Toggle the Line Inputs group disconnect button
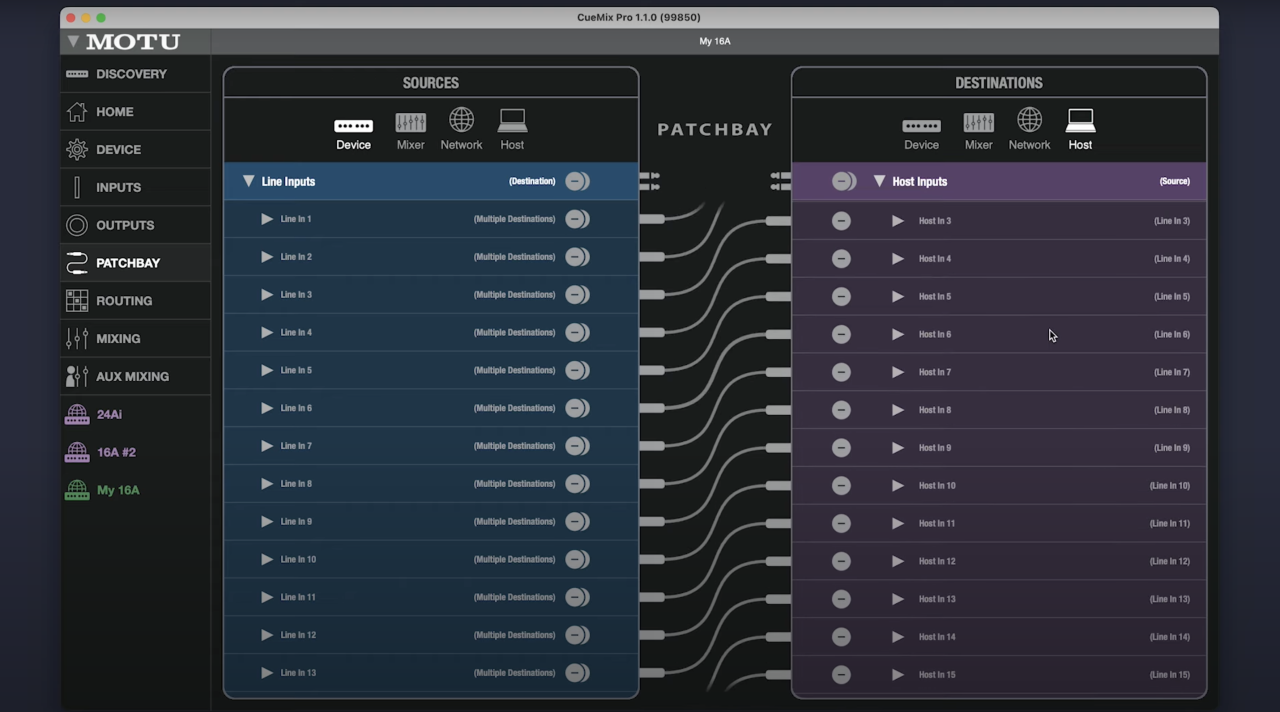Viewport: 1280px width, 712px height. point(577,181)
